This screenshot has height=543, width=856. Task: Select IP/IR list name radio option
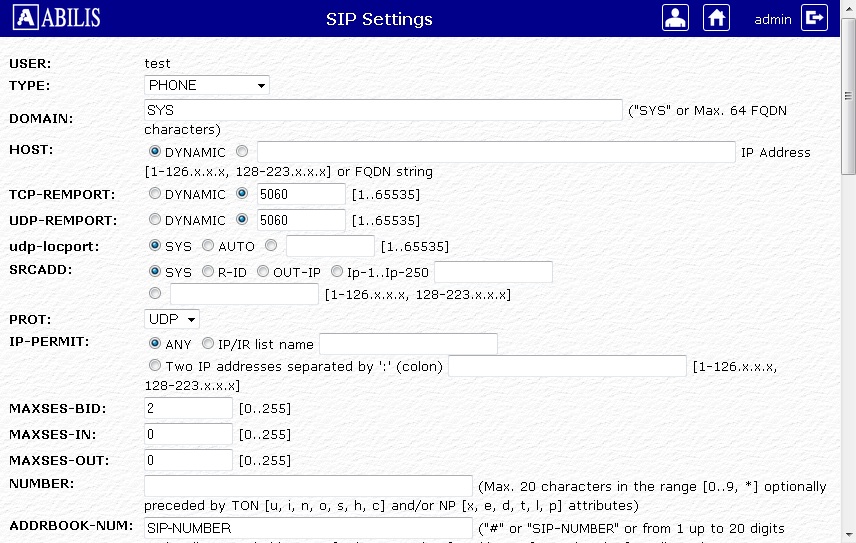[208, 344]
